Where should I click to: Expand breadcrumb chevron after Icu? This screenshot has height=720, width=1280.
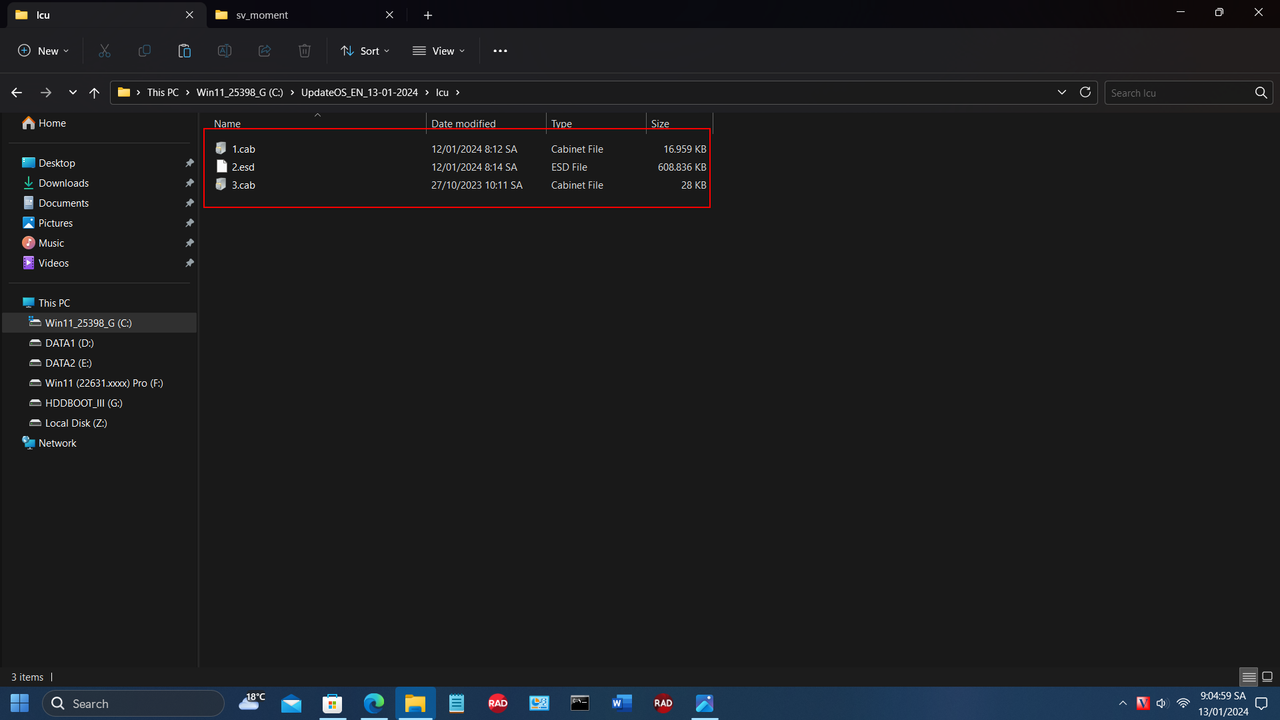pos(458,92)
